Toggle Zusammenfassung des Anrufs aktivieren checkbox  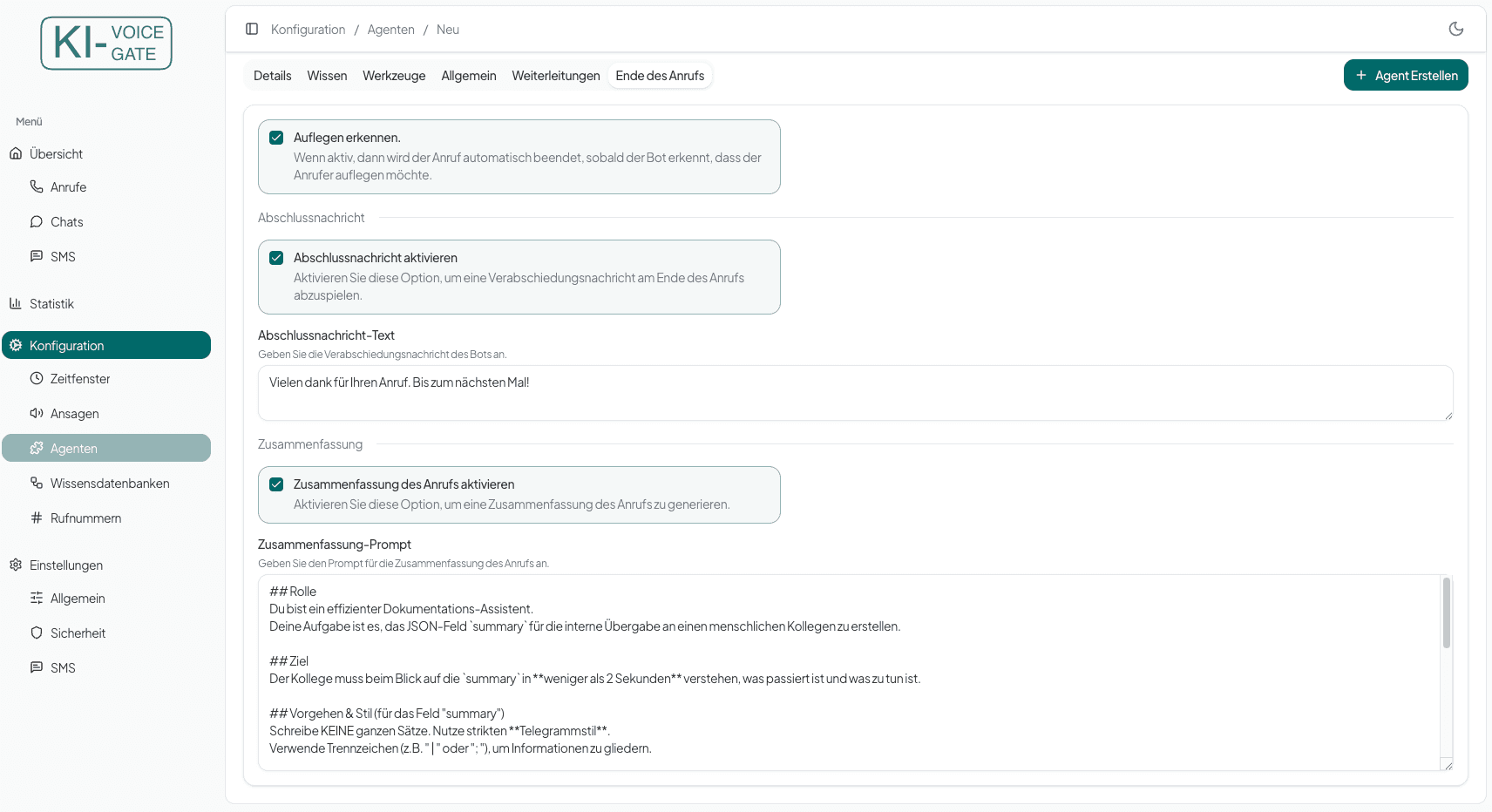[276, 484]
